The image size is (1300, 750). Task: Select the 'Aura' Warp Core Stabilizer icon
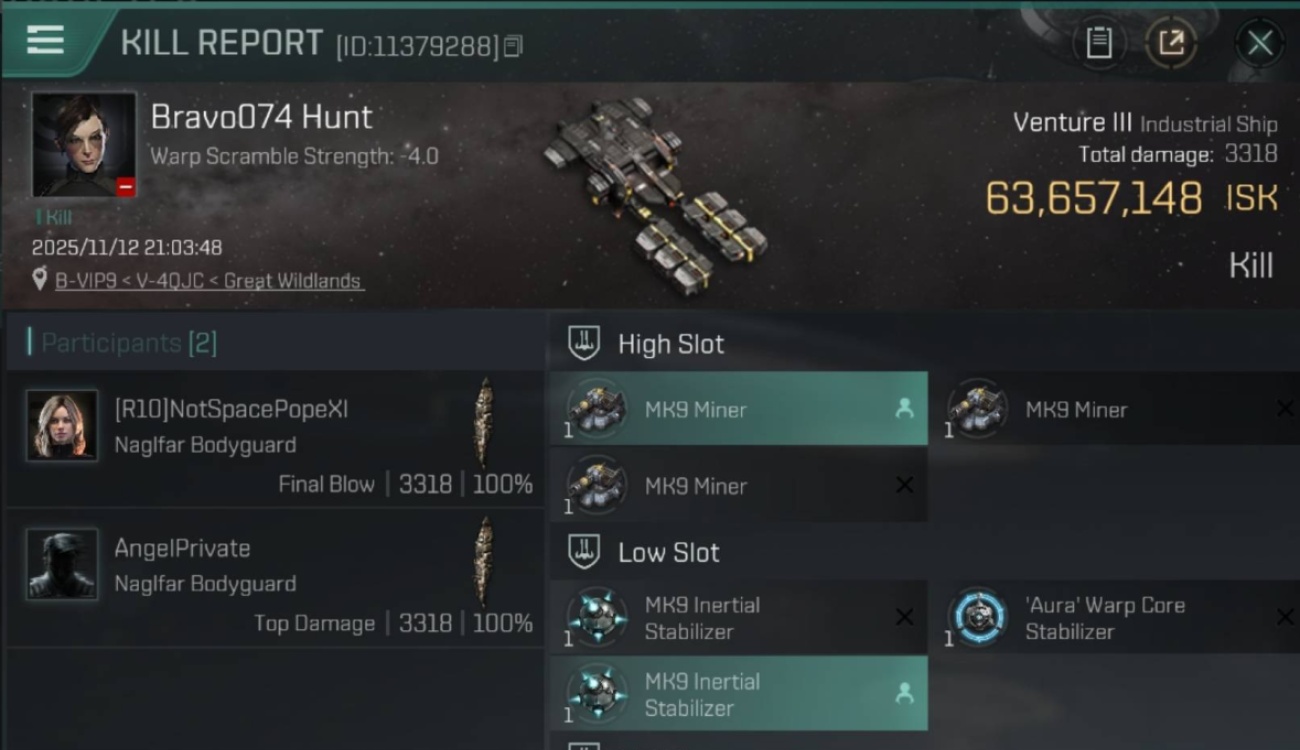pos(977,617)
